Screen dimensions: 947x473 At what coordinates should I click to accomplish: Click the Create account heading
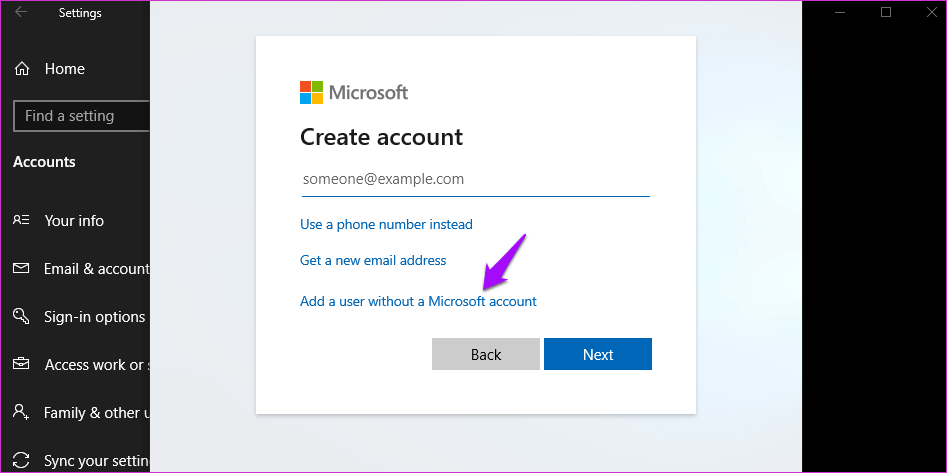tap(381, 137)
